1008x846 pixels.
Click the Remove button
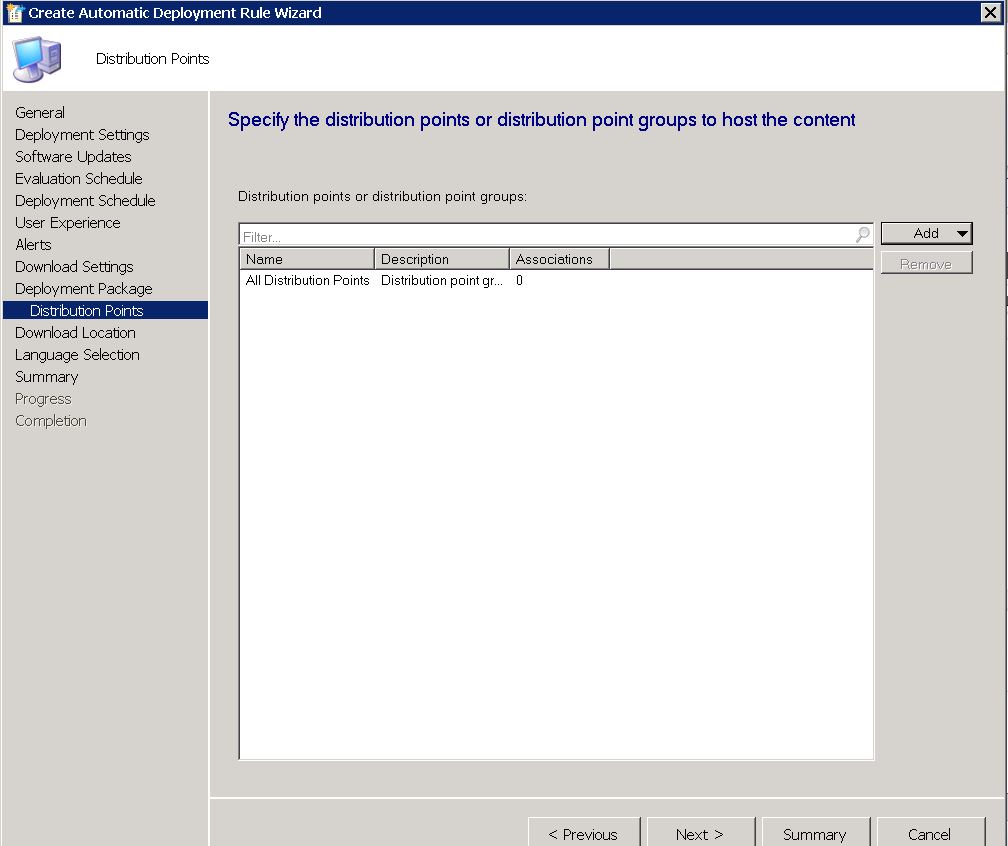coord(926,264)
